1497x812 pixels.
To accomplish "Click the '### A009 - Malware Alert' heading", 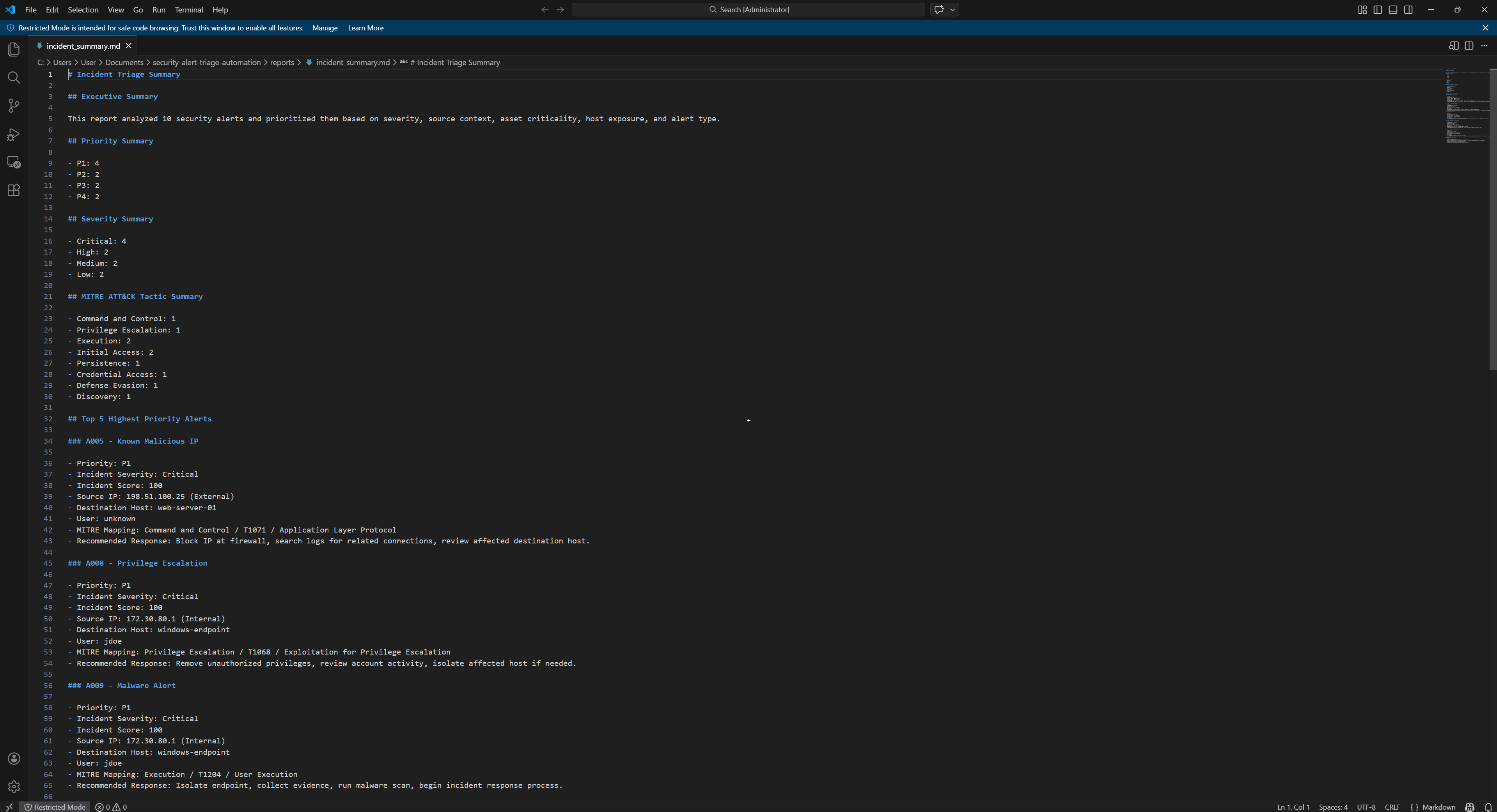I will click(x=122, y=686).
